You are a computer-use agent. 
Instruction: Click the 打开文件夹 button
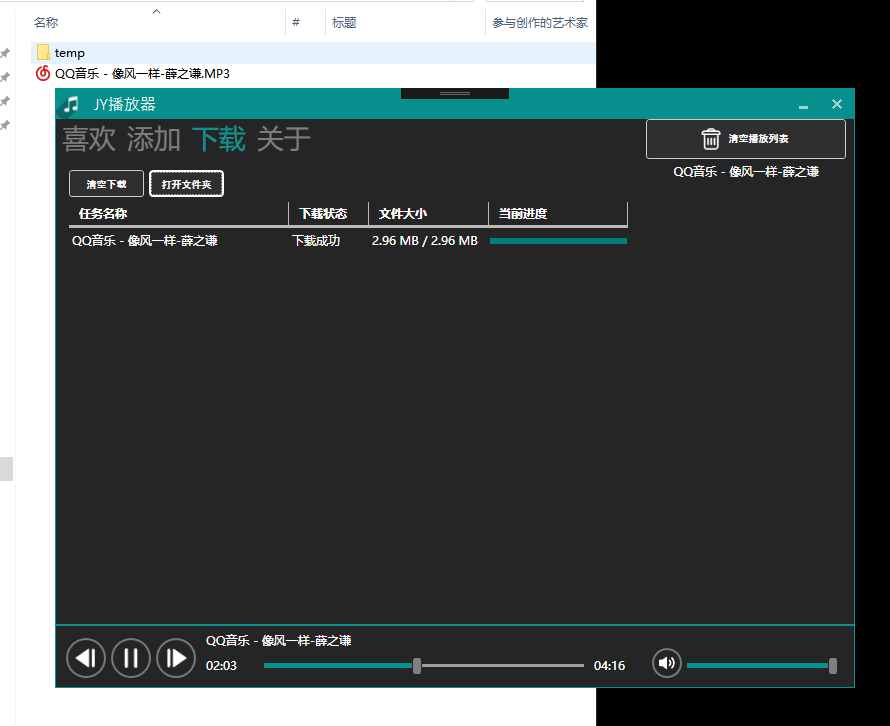186,184
